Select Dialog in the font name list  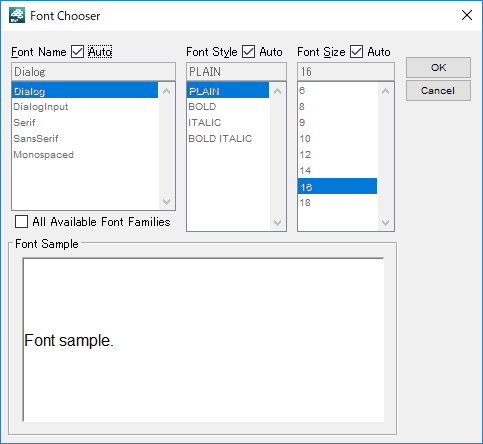85,91
